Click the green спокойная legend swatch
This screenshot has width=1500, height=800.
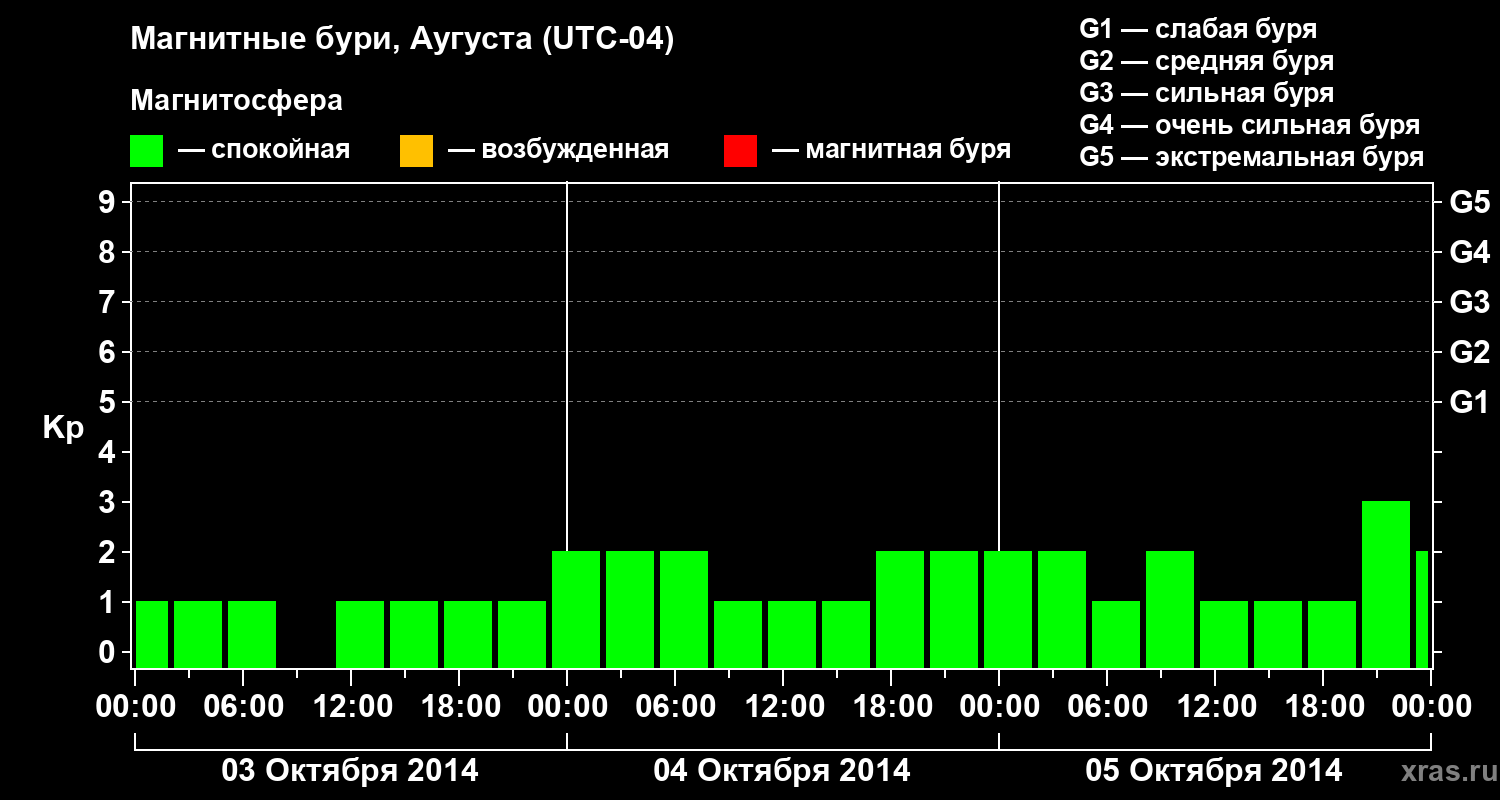click(147, 151)
